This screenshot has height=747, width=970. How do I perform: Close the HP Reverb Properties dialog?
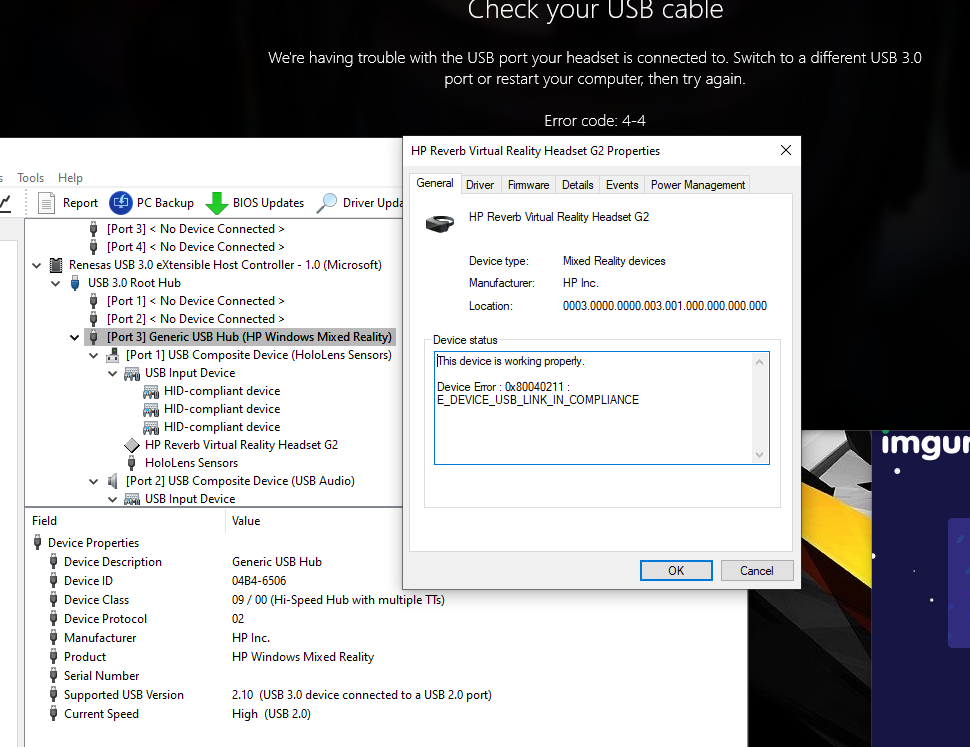pyautogui.click(x=786, y=150)
